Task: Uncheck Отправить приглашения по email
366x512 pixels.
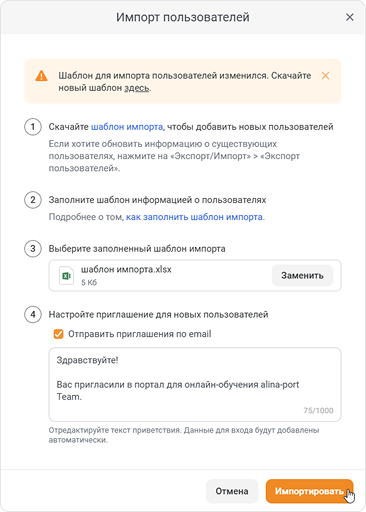Action: point(58,334)
